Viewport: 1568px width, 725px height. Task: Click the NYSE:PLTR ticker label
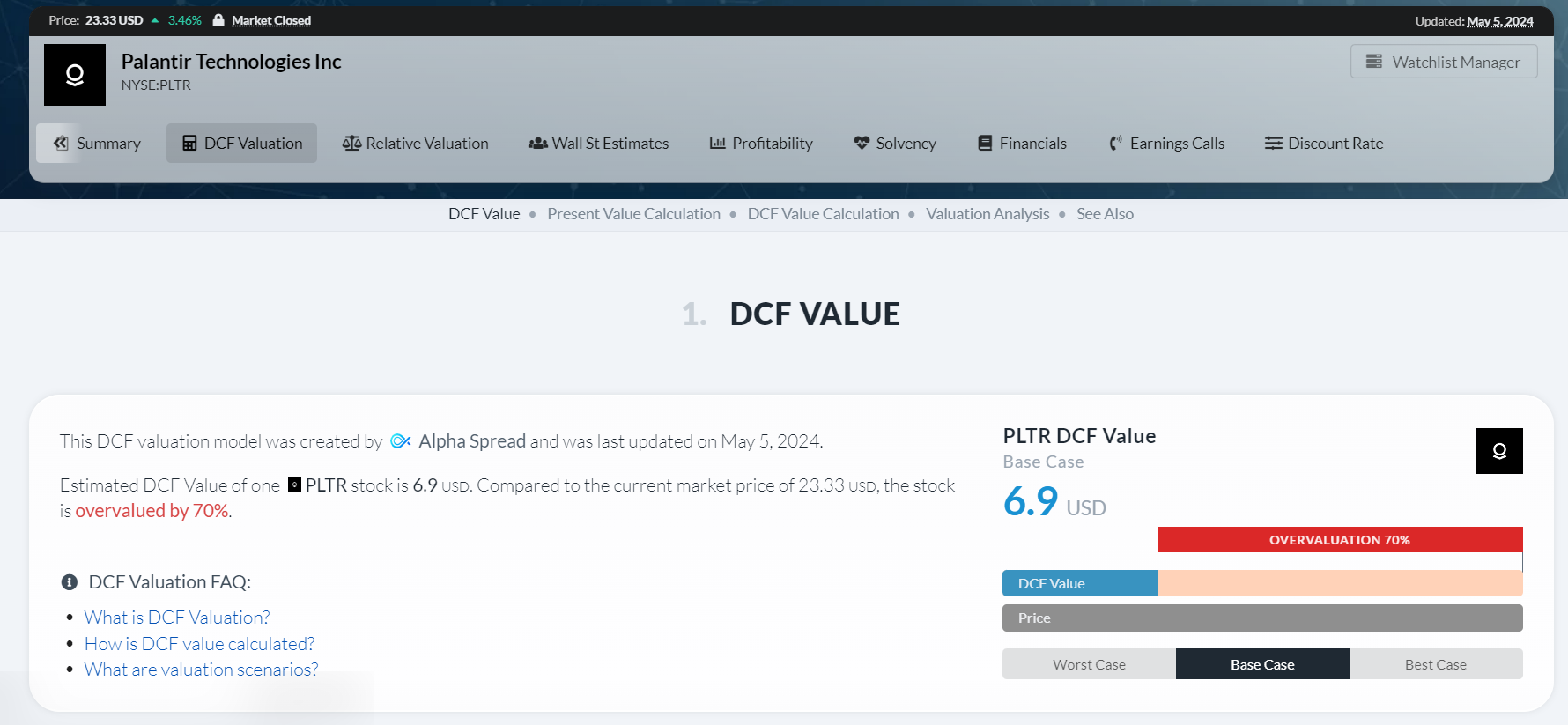click(156, 85)
